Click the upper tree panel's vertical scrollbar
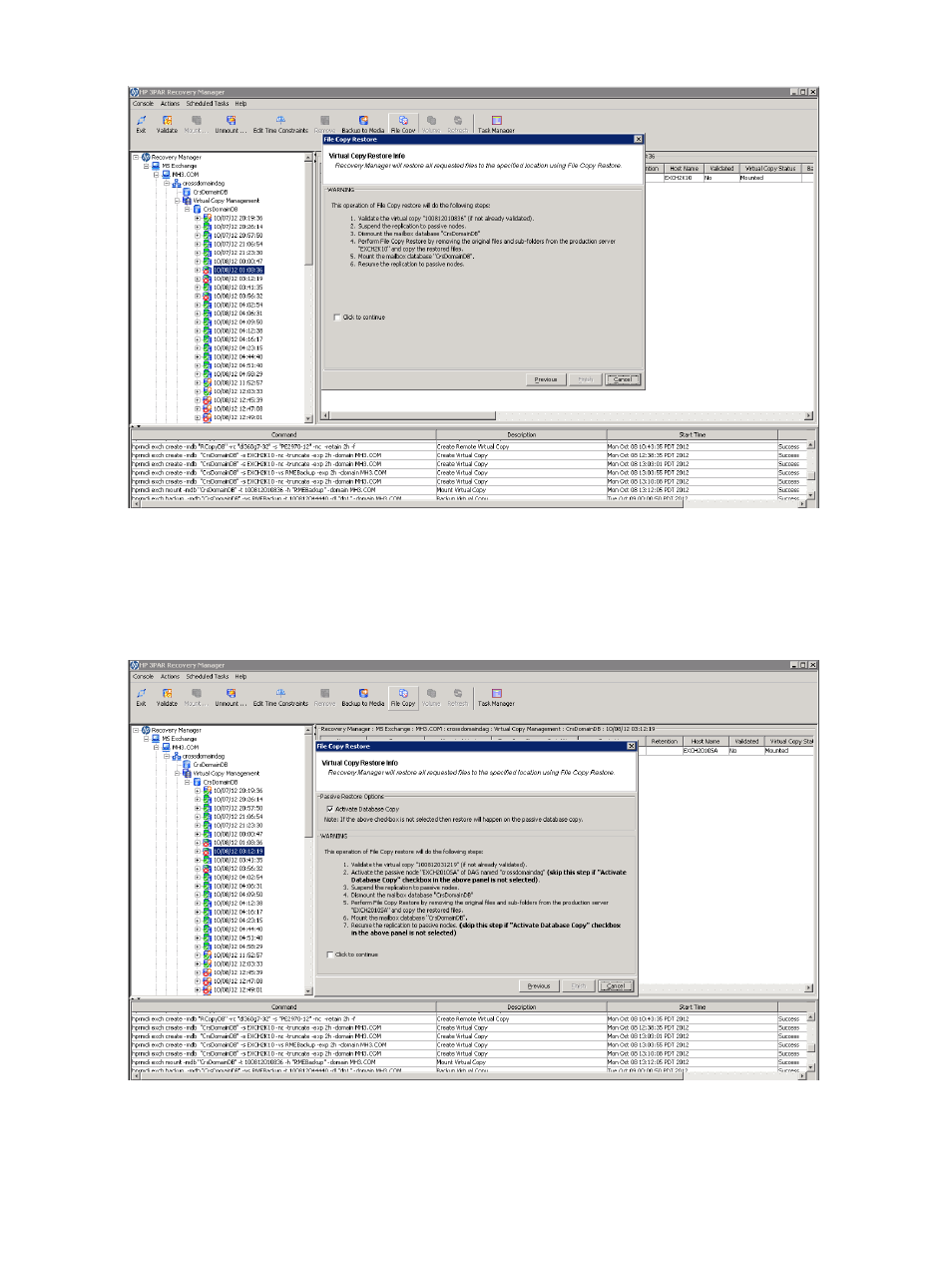 click(308, 288)
